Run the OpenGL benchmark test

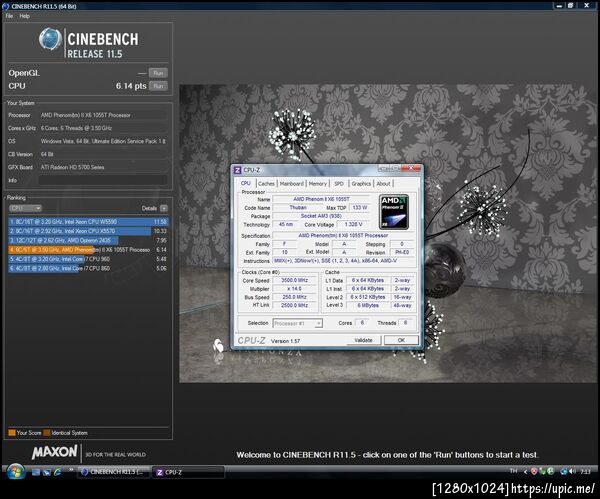tap(158, 73)
